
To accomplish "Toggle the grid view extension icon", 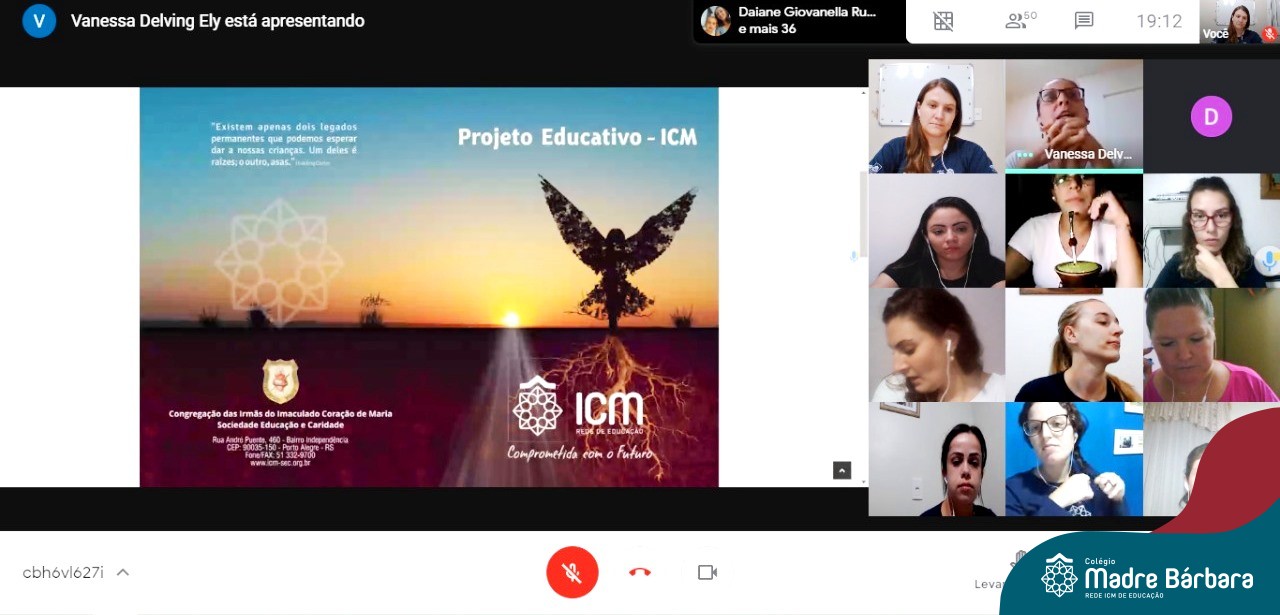I will pyautogui.click(x=943, y=21).
